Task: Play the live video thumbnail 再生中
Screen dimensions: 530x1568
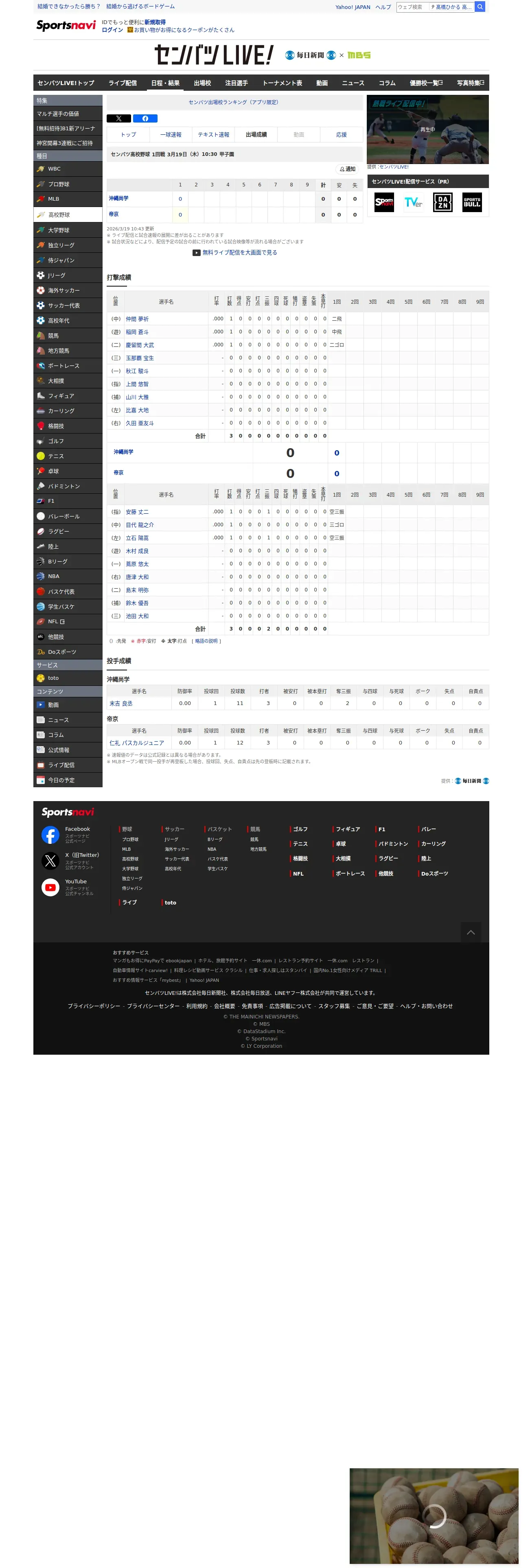Action: [x=428, y=129]
